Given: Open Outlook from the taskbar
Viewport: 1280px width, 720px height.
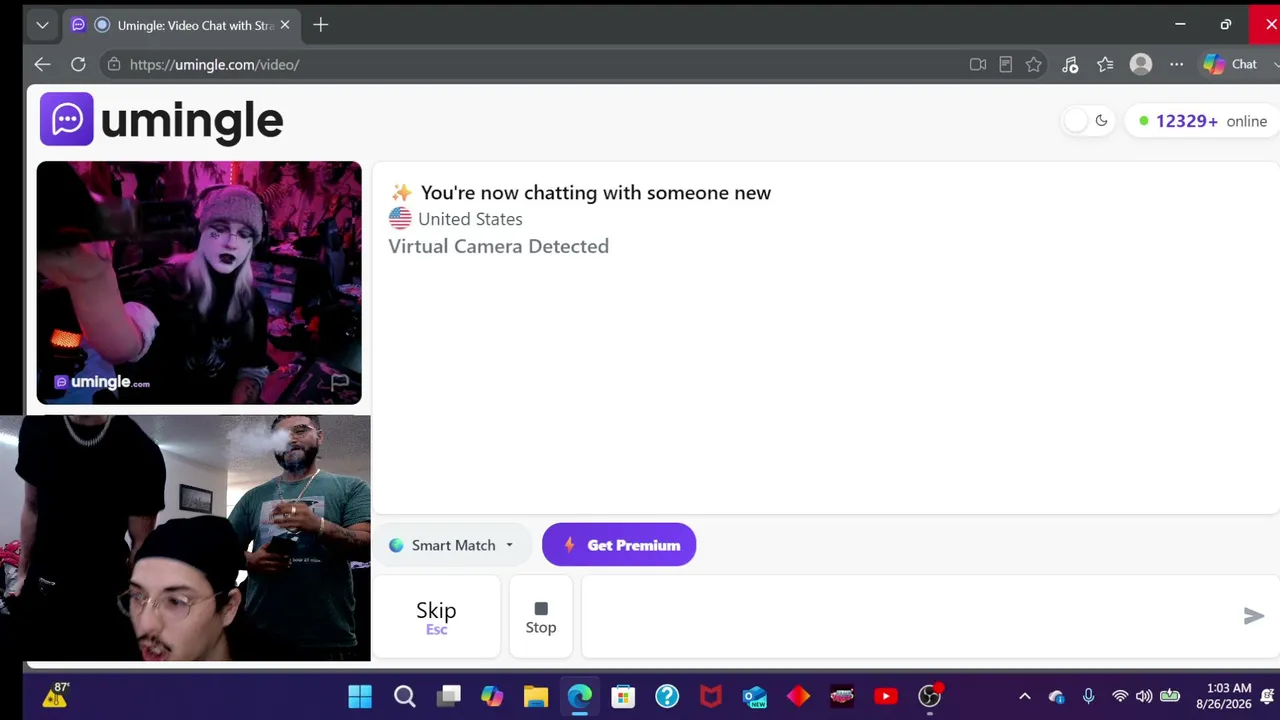Looking at the screenshot, I should tap(755, 696).
